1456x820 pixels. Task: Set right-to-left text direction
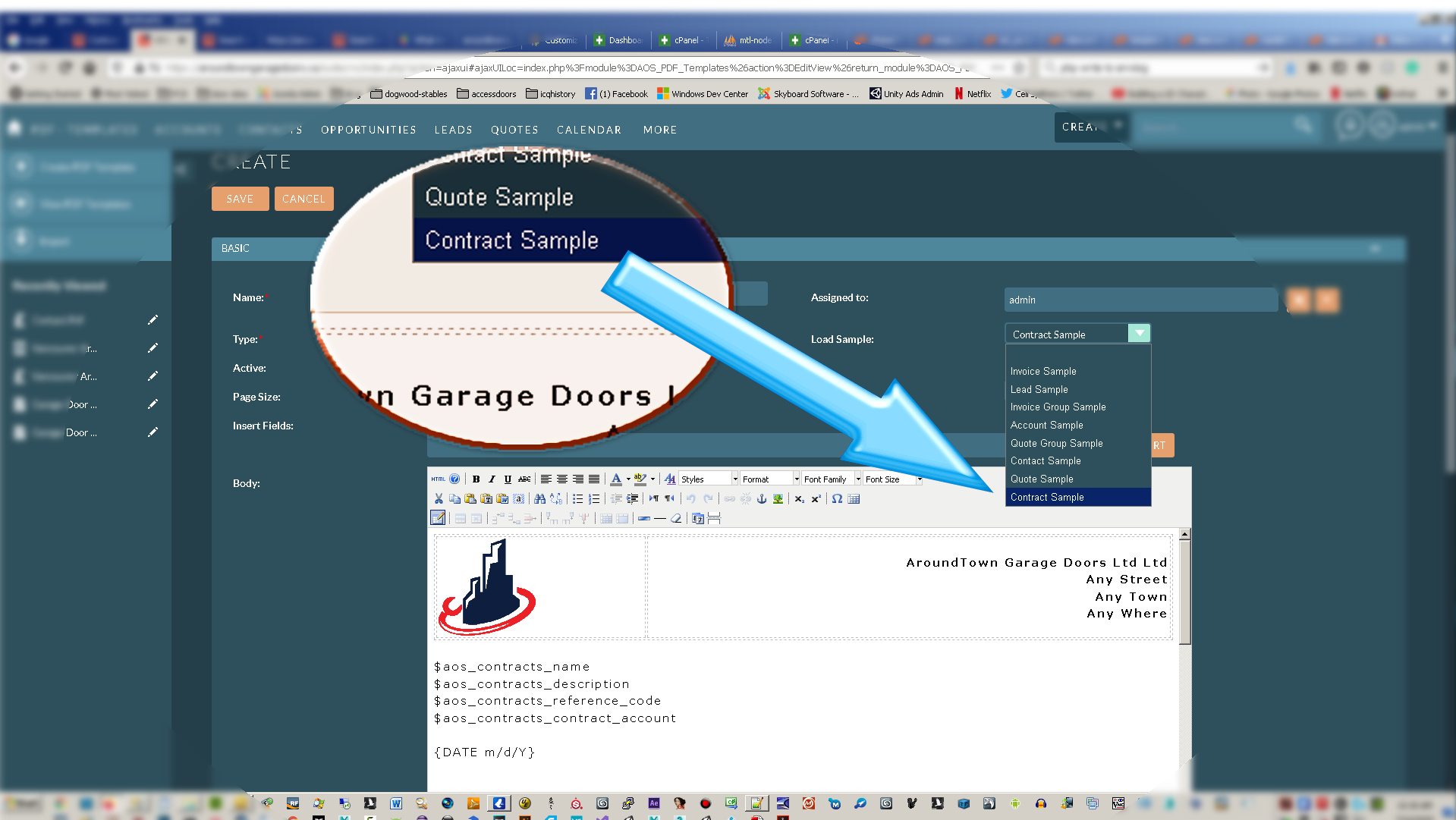tap(669, 499)
